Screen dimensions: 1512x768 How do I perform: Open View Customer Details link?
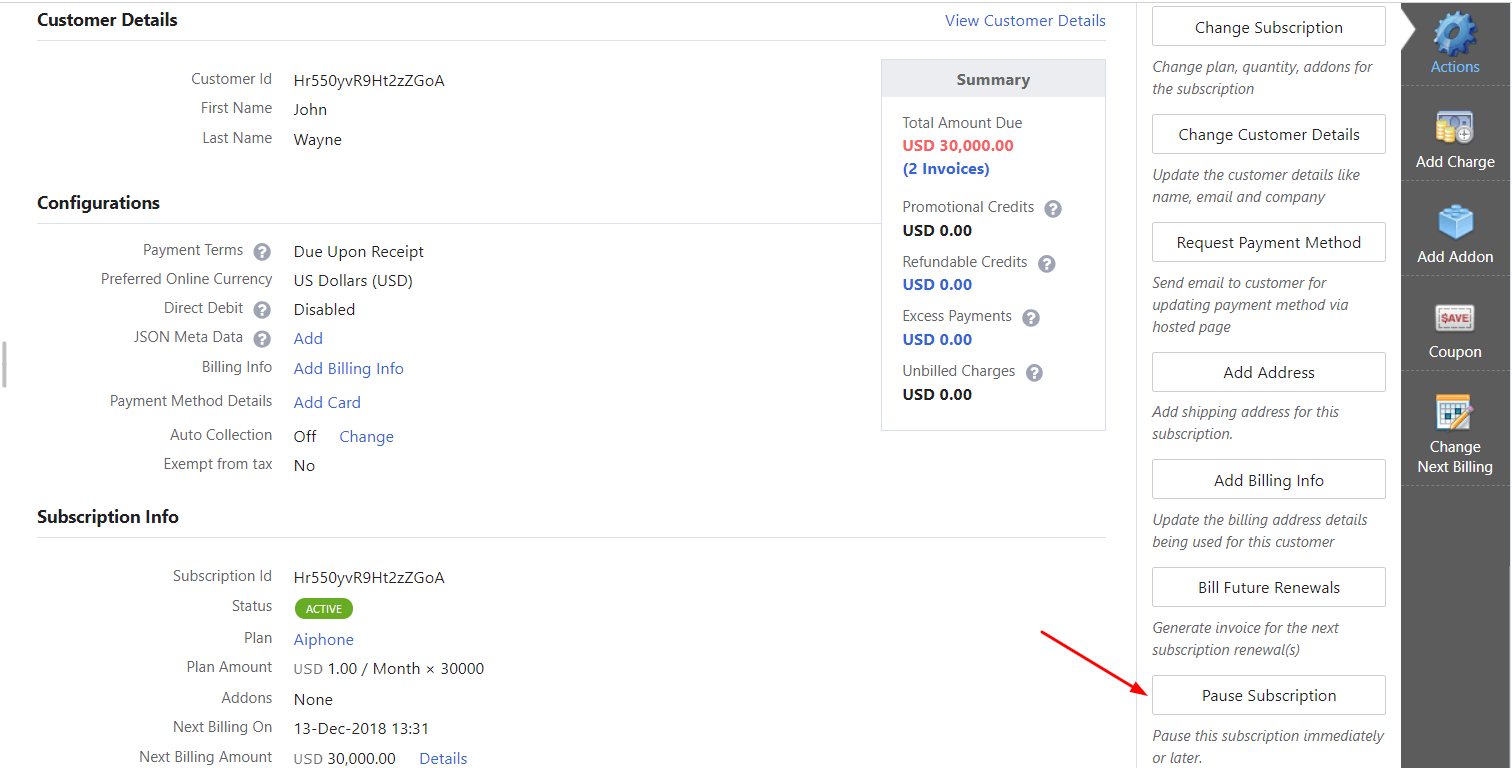click(x=1025, y=20)
